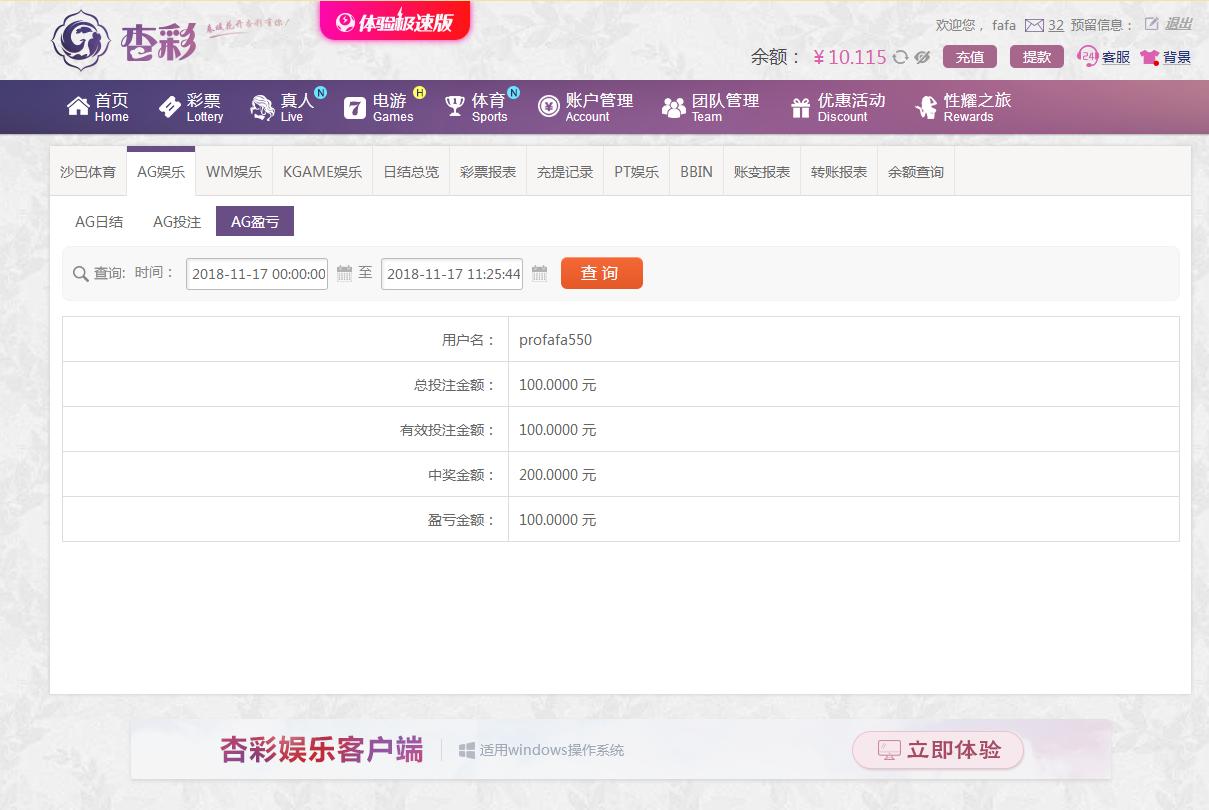Open the 余额查询 tab
1209x810 pixels.
[x=916, y=171]
